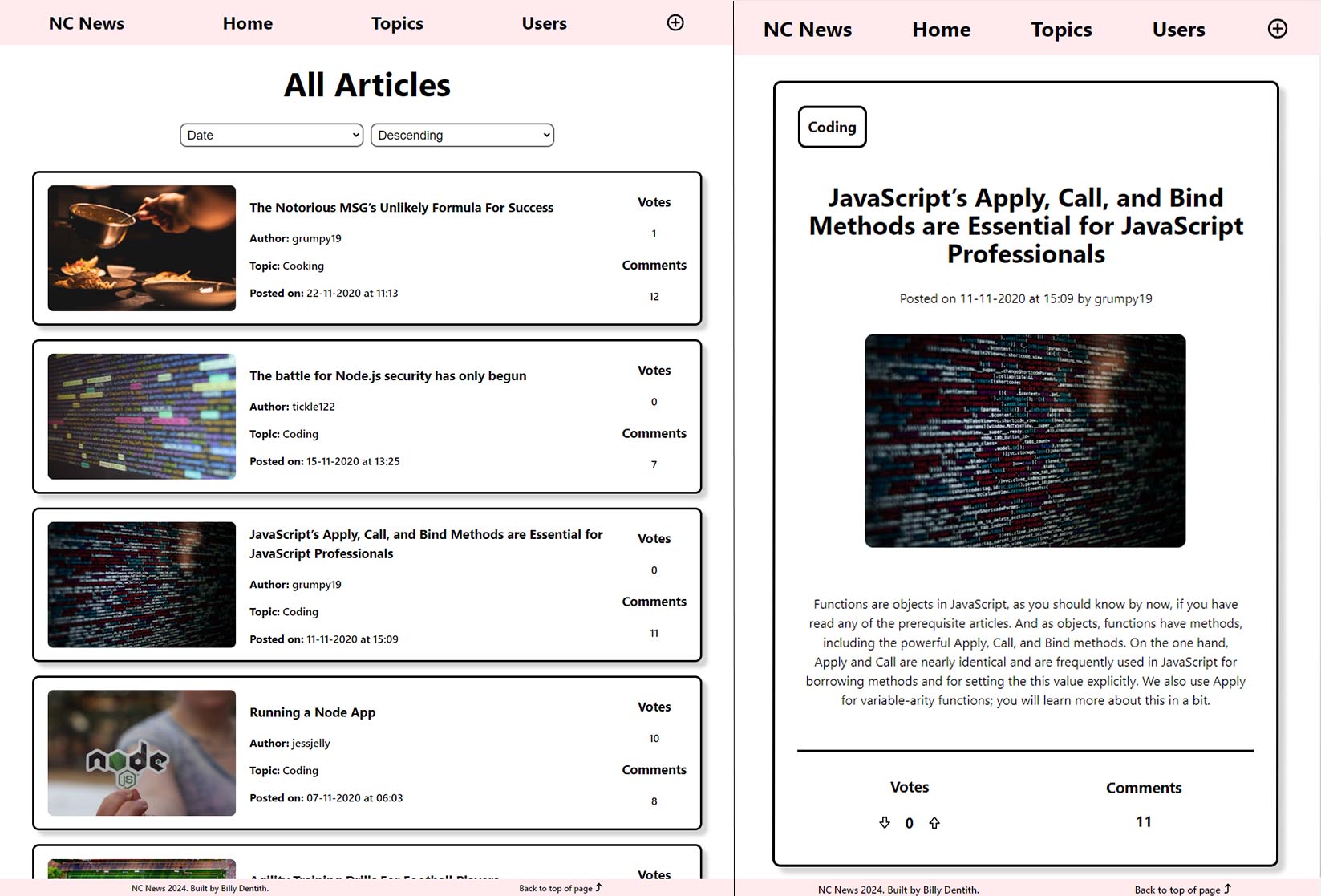Click the plus-circle icon in right navbar

(1277, 29)
